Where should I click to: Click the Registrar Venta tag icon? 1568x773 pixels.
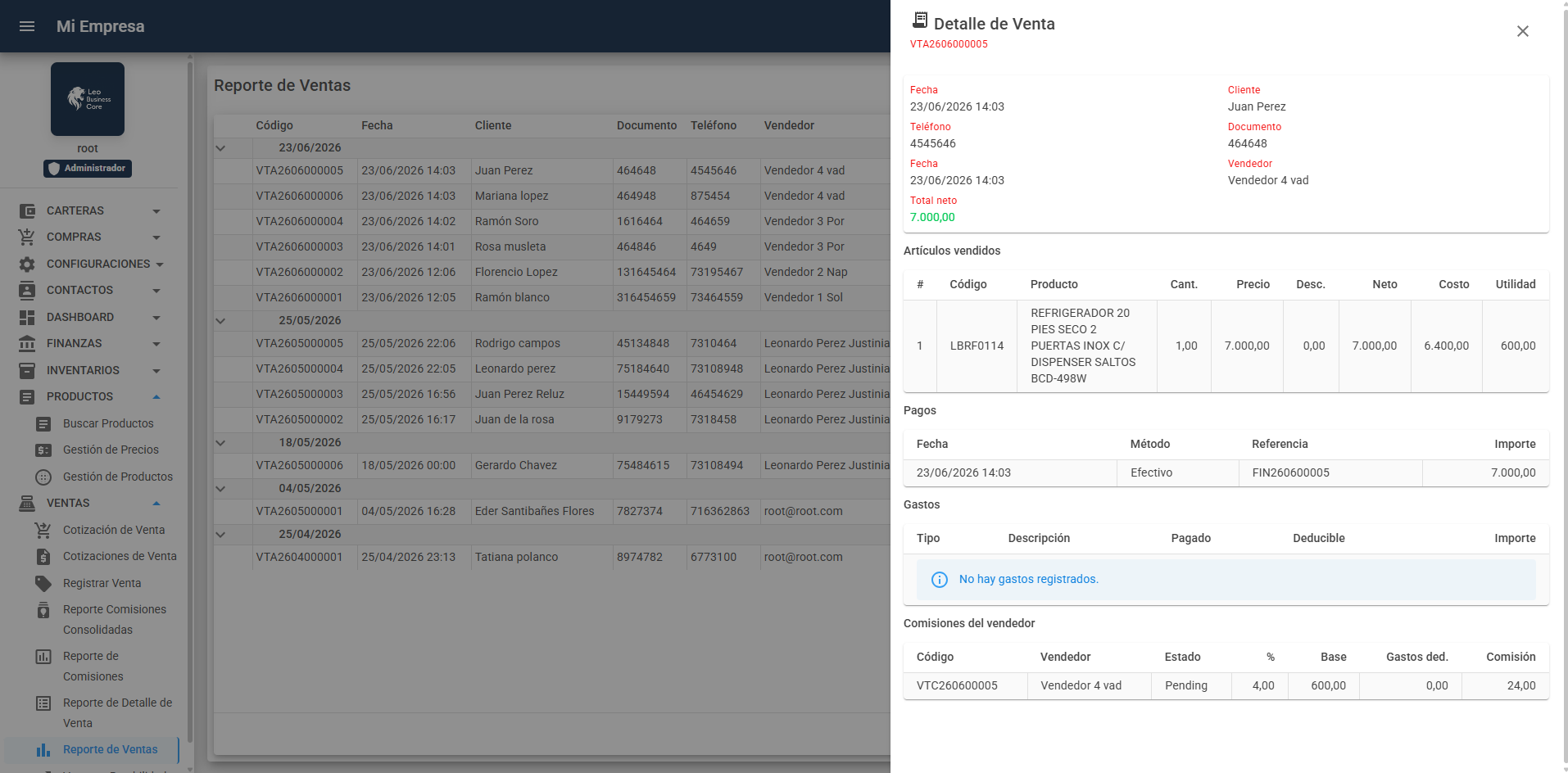[x=43, y=584]
